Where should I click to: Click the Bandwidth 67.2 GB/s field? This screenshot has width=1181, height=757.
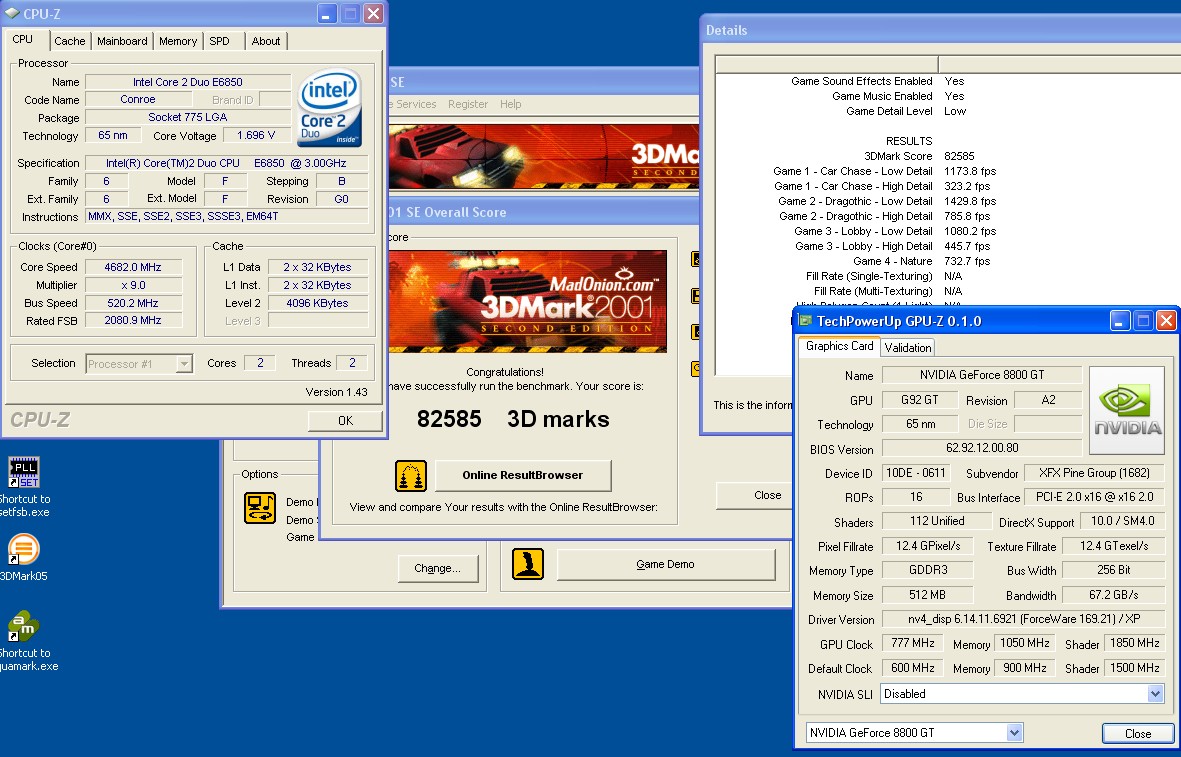(1113, 595)
